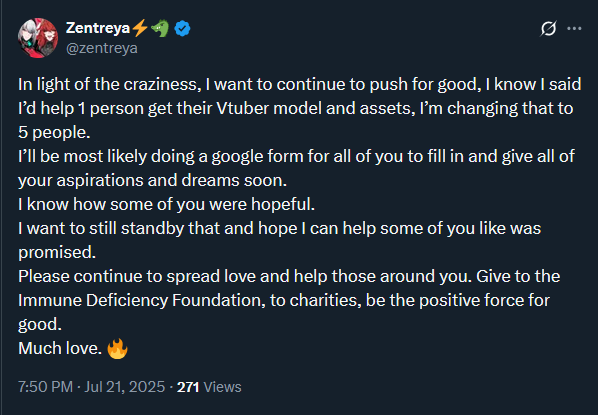Screen dimensions: 598x415
Task: Visit the @zentreya handle link
Action: click(102, 48)
